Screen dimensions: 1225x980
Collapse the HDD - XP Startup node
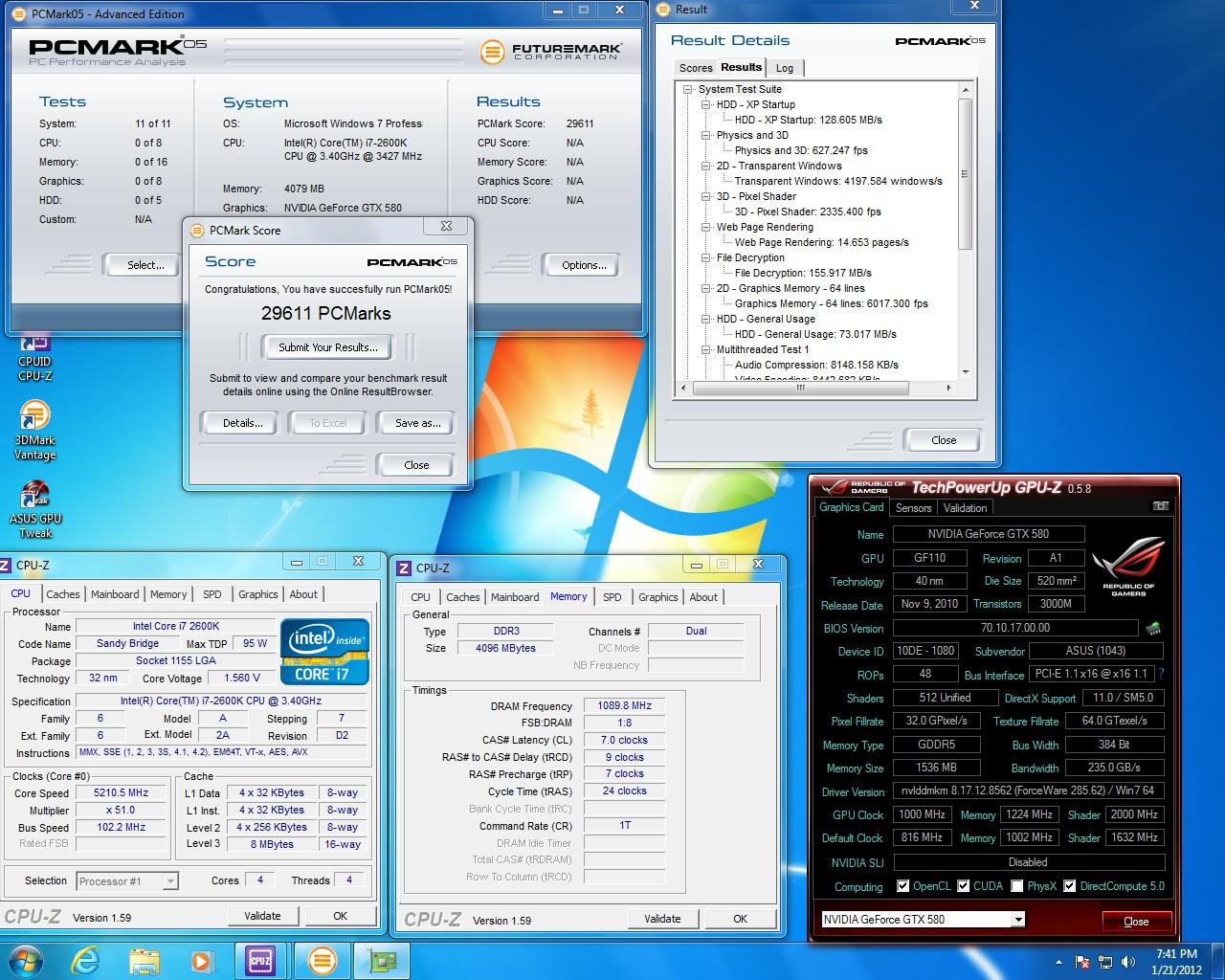705,104
